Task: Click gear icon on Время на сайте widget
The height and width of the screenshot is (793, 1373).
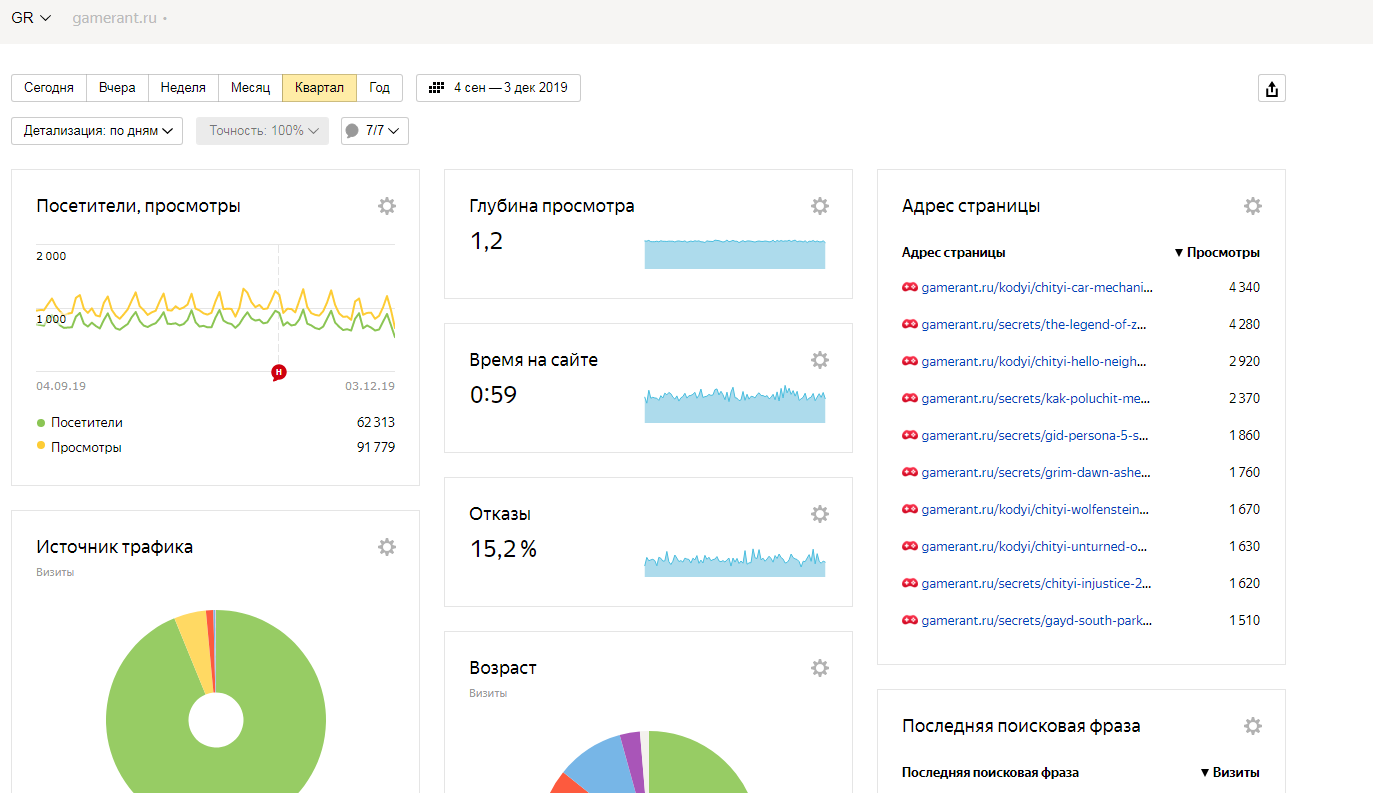Action: (820, 360)
